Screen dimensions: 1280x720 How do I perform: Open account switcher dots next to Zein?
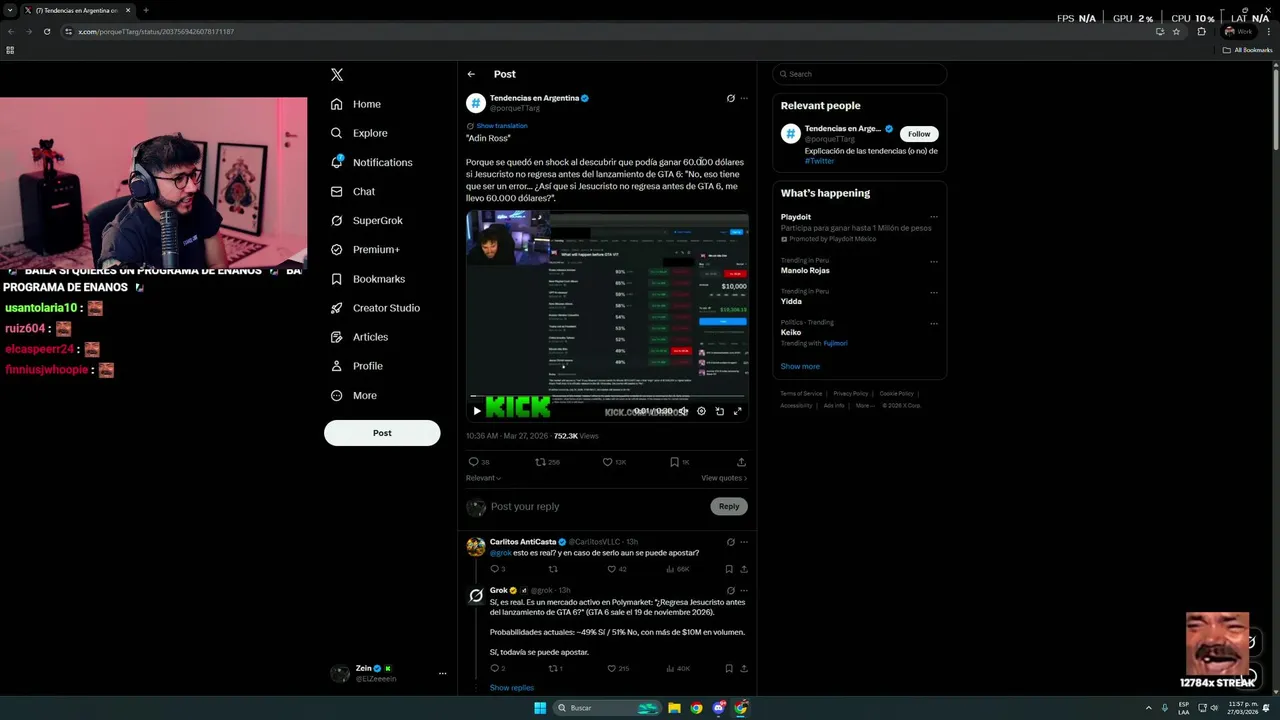point(442,674)
